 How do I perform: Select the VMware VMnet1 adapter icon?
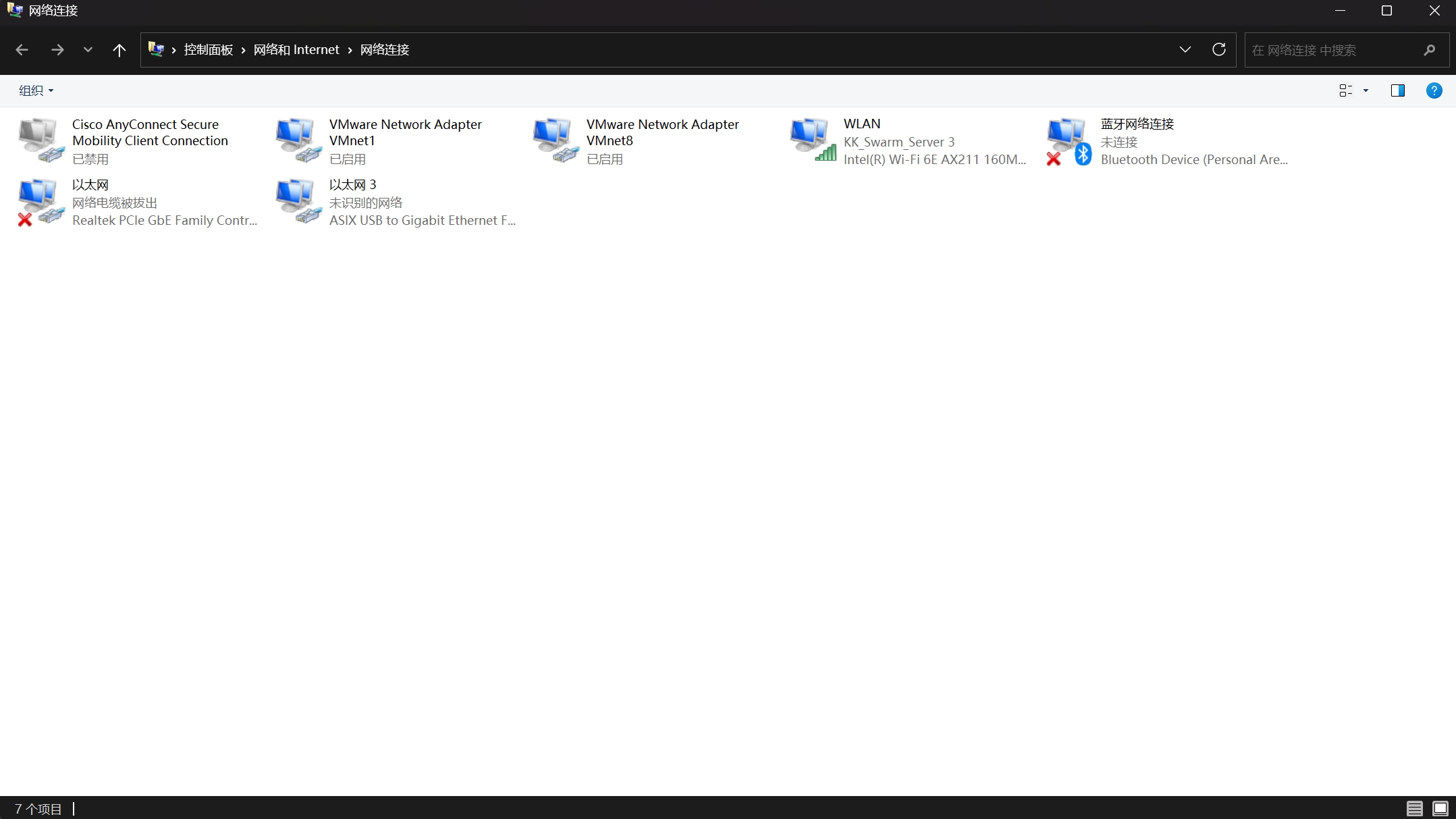(x=298, y=140)
